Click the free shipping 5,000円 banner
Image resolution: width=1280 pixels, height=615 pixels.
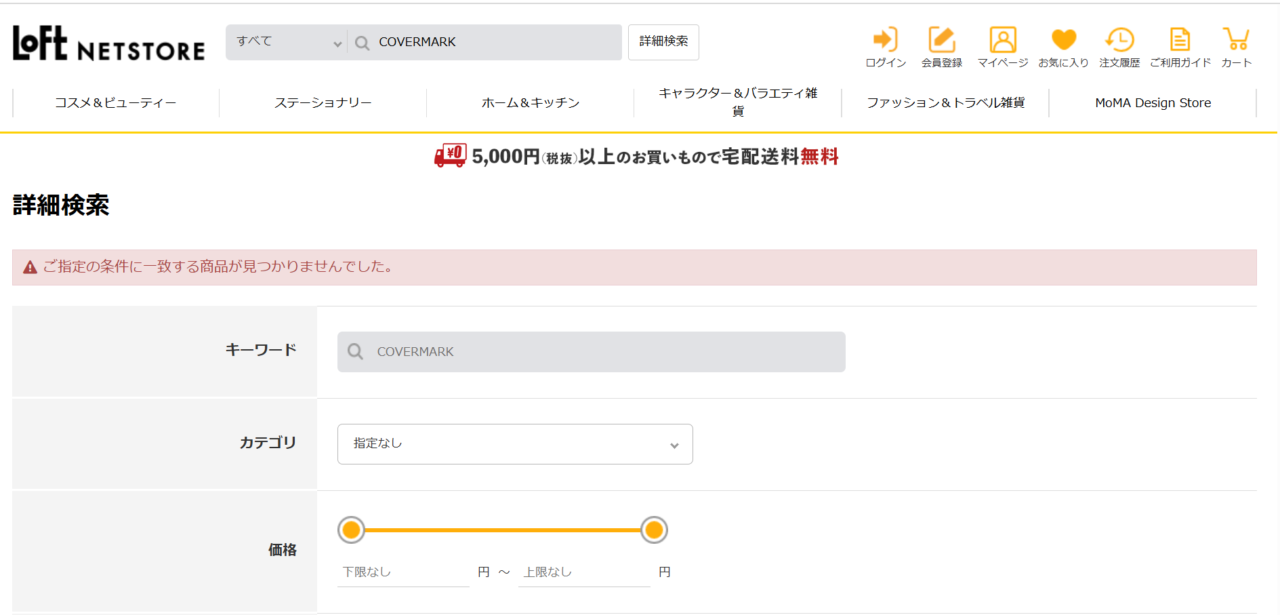[636, 156]
